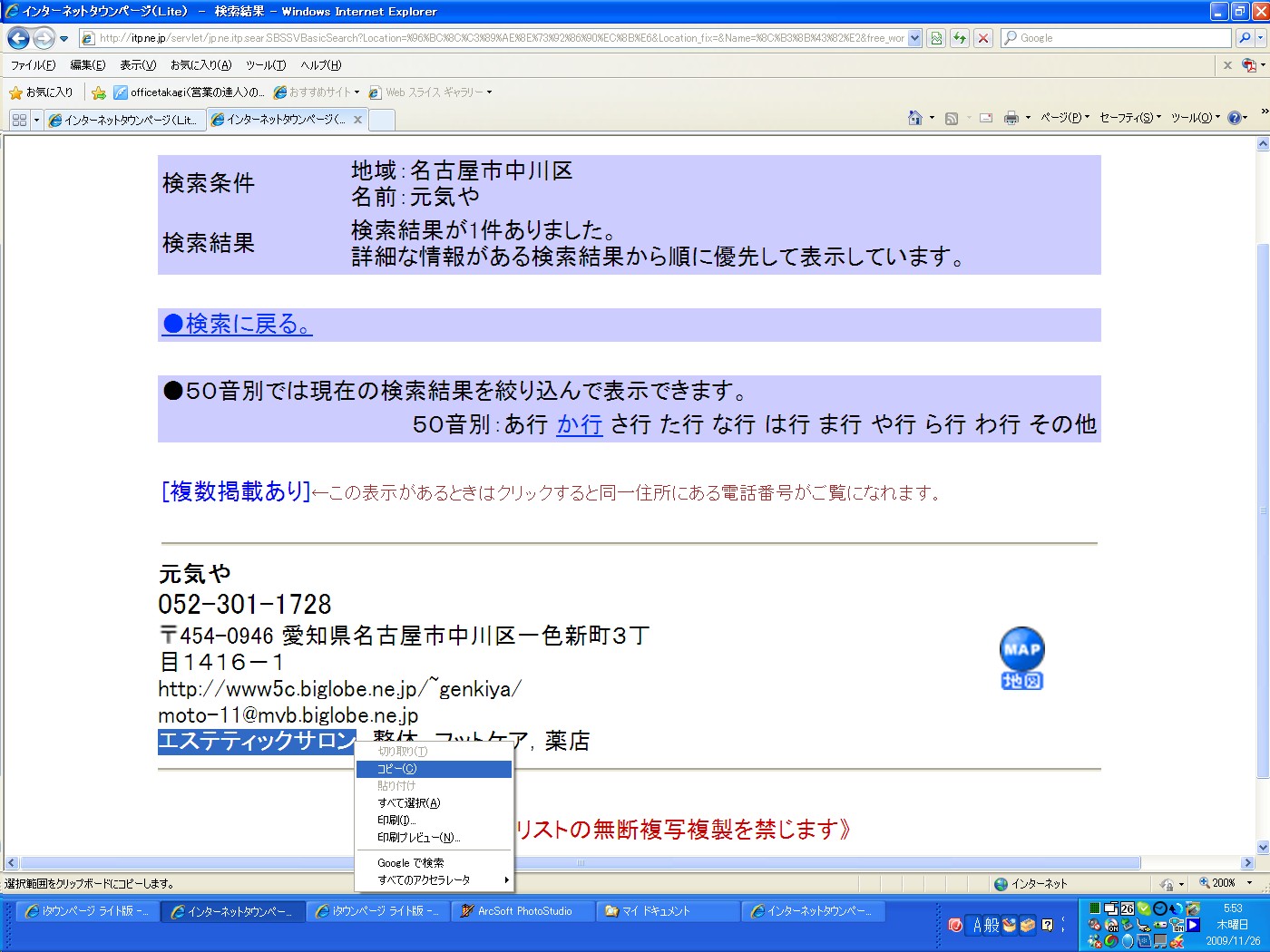
Task: Click the か行 filter link
Action: tap(580, 424)
